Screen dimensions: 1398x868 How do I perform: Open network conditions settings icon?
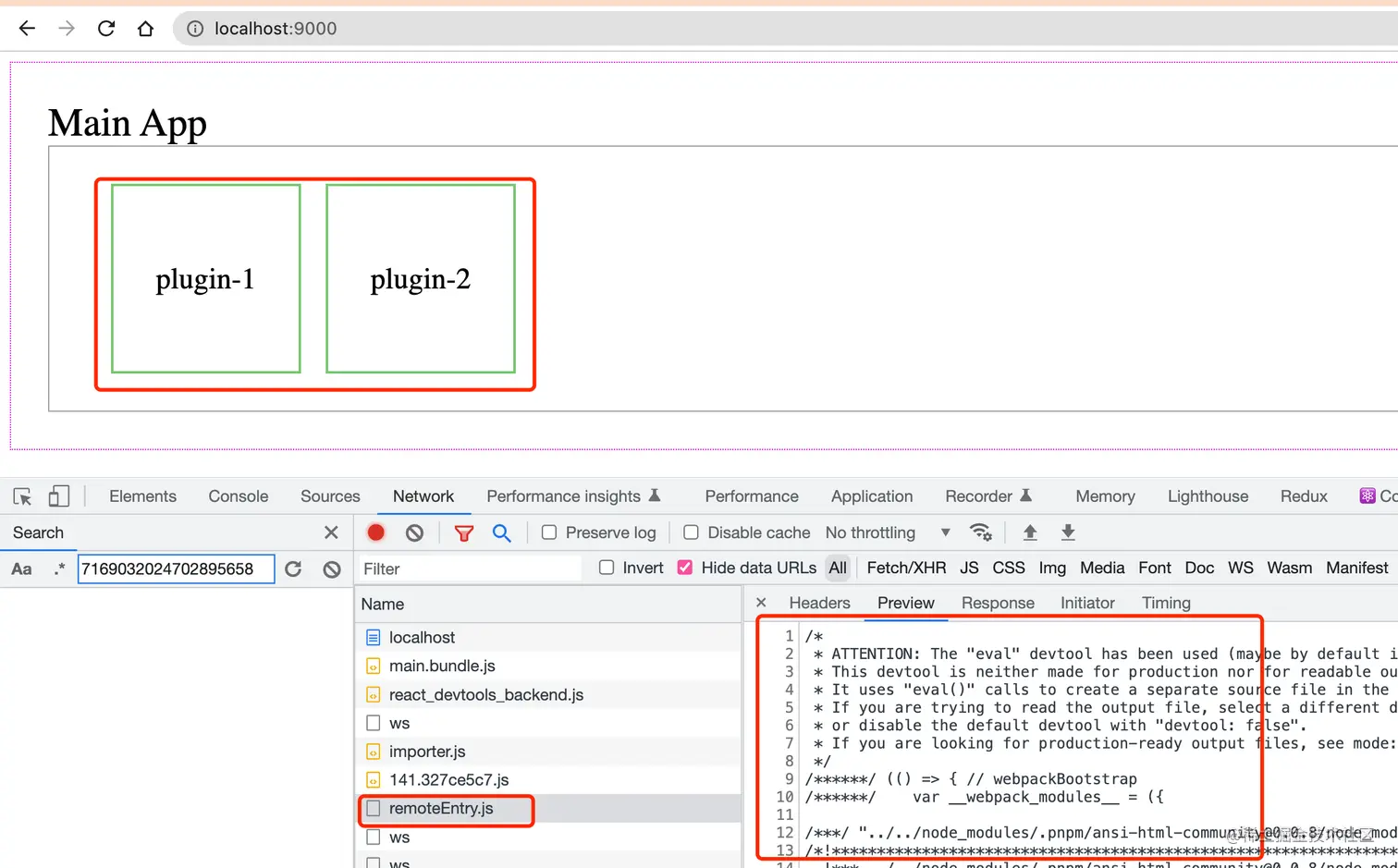(980, 532)
